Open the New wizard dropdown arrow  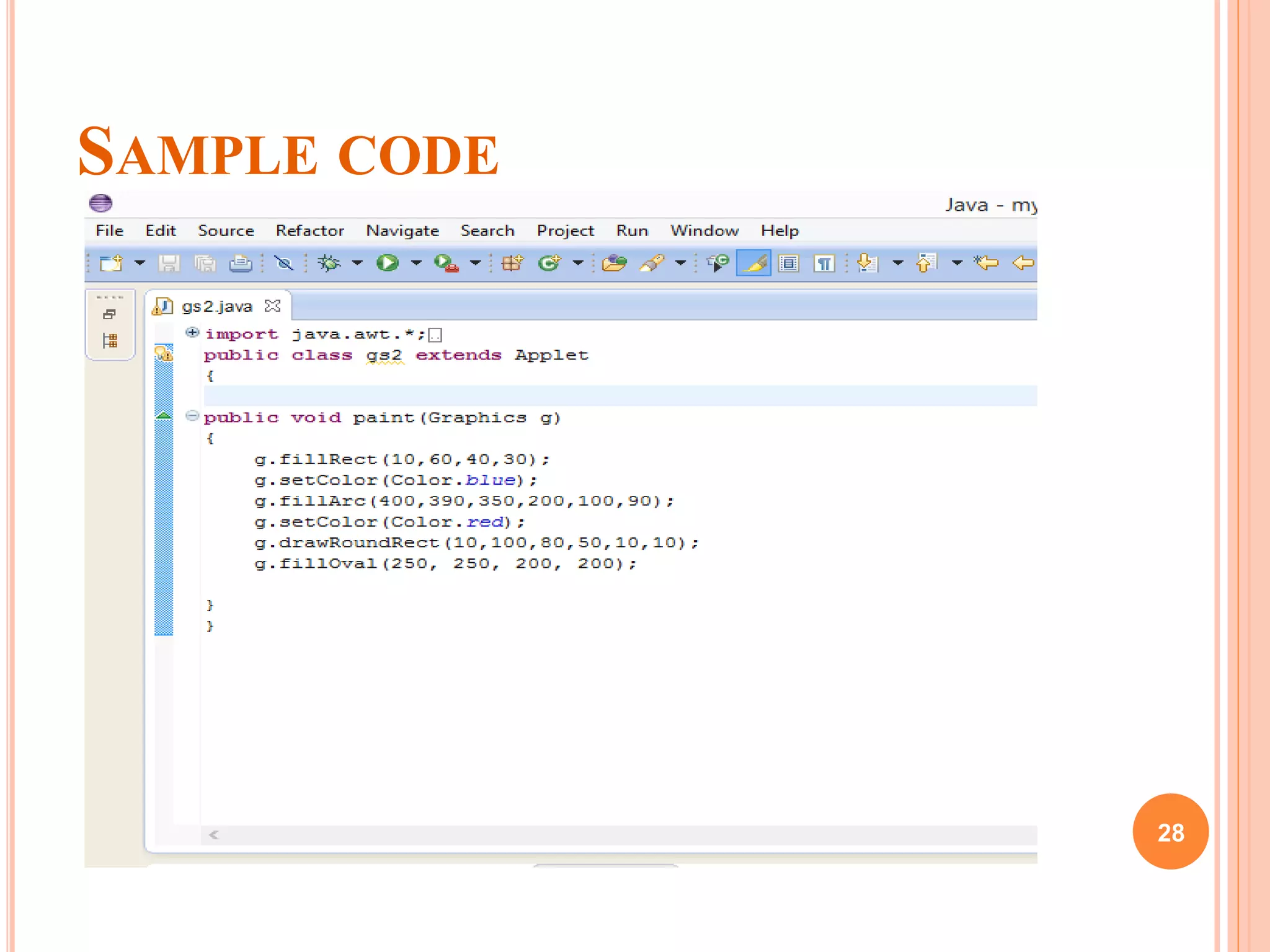click(x=140, y=263)
